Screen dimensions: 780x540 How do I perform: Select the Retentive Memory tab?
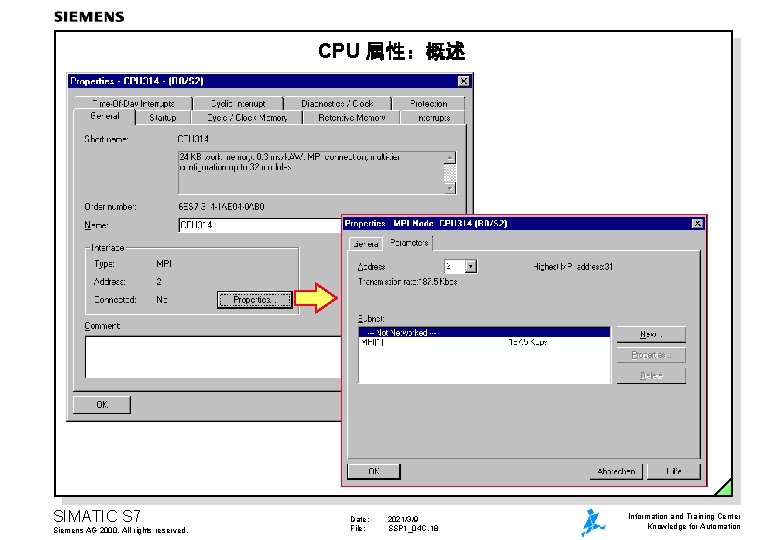pyautogui.click(x=352, y=117)
